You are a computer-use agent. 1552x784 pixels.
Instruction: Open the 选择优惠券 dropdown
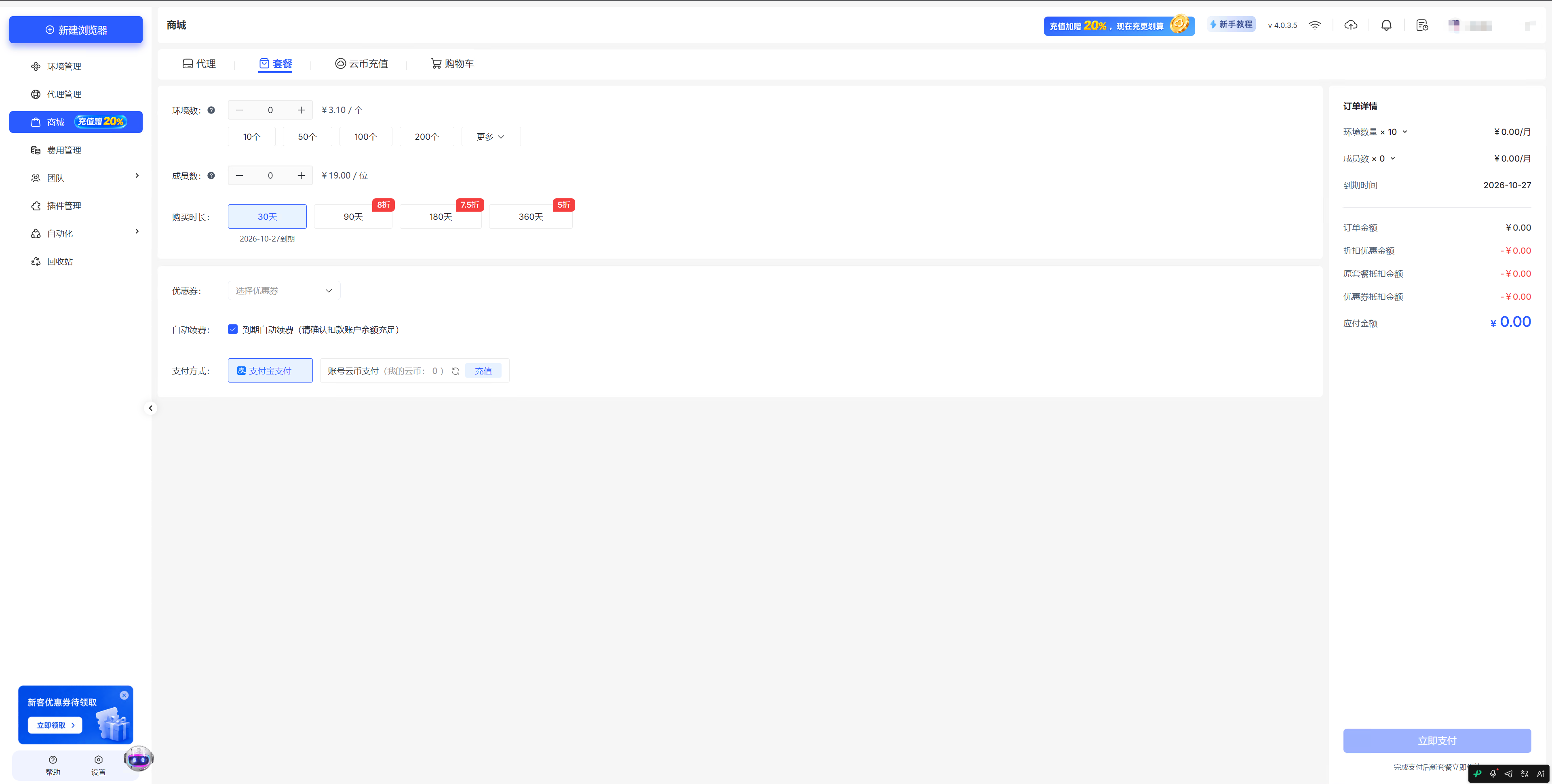coord(285,291)
